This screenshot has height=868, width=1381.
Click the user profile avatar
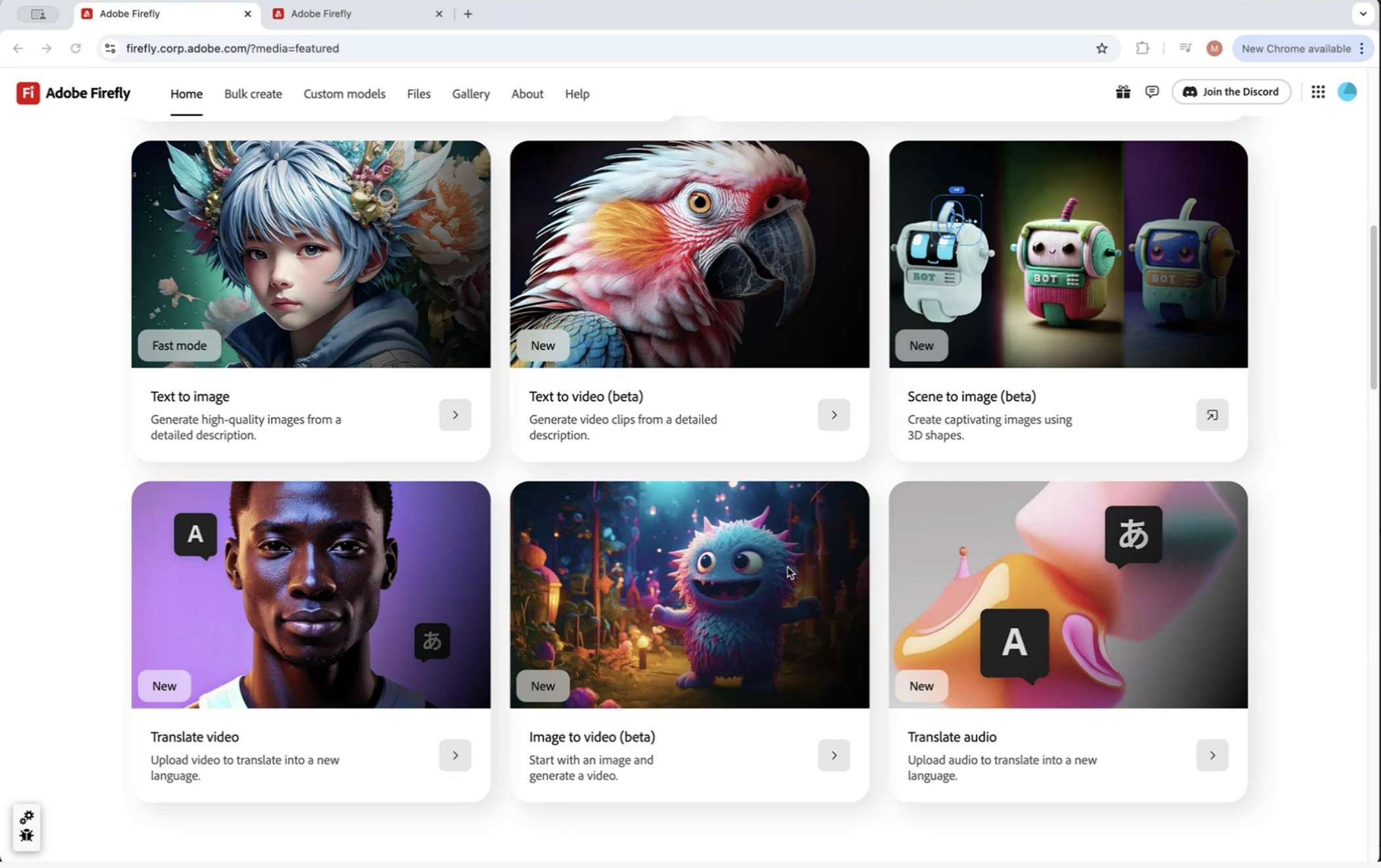click(x=1347, y=92)
